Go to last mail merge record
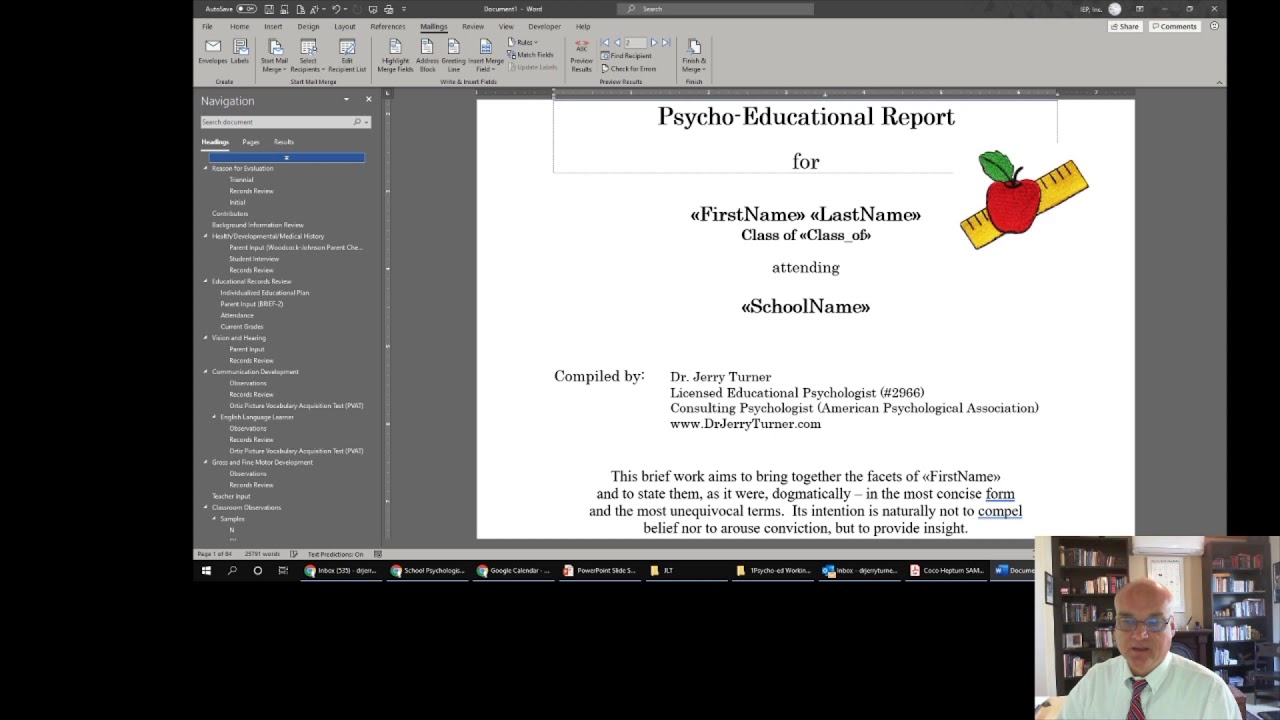The image size is (1280, 720). (x=666, y=43)
